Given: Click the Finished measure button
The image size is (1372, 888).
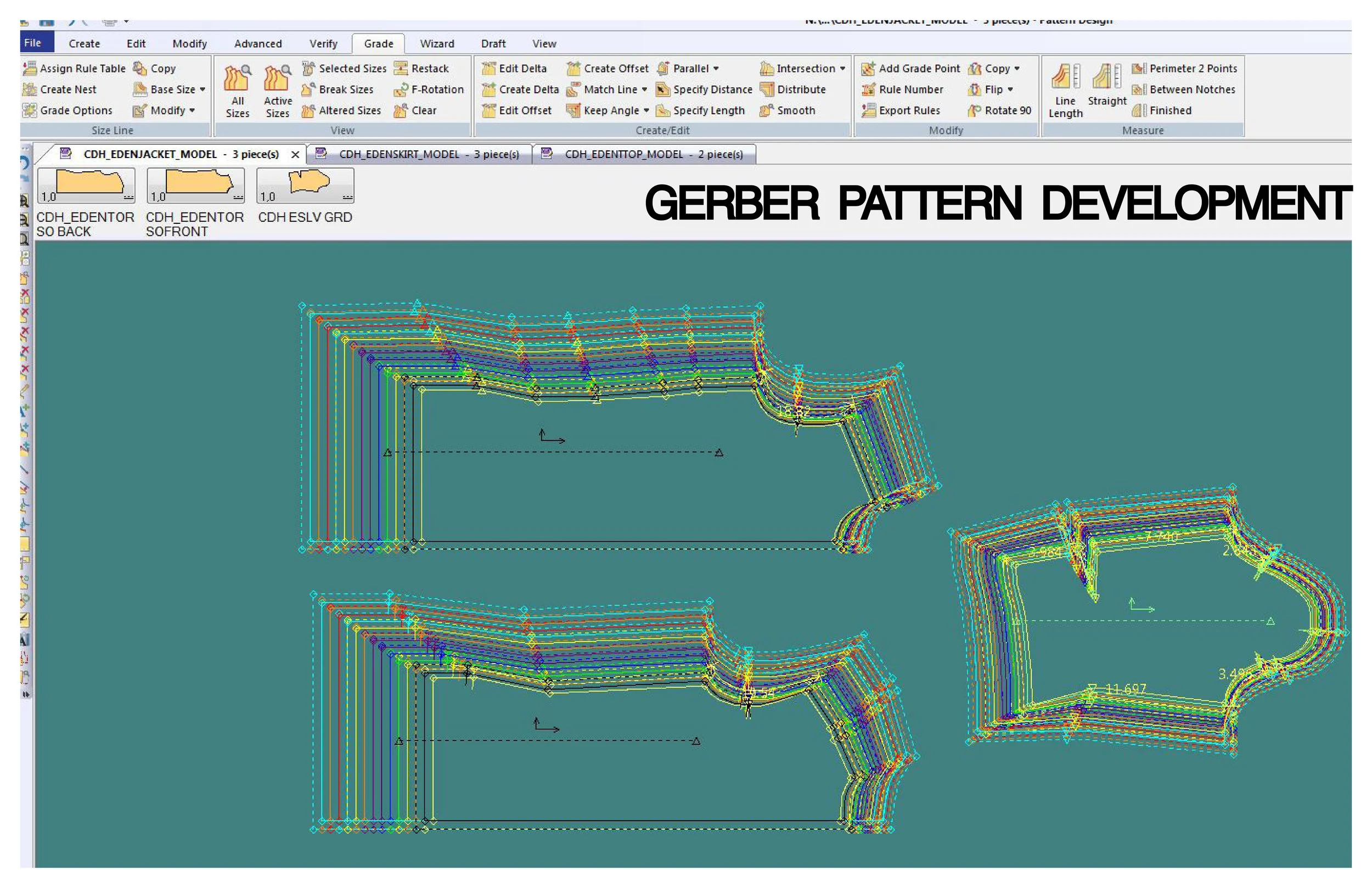Looking at the screenshot, I should [1162, 110].
